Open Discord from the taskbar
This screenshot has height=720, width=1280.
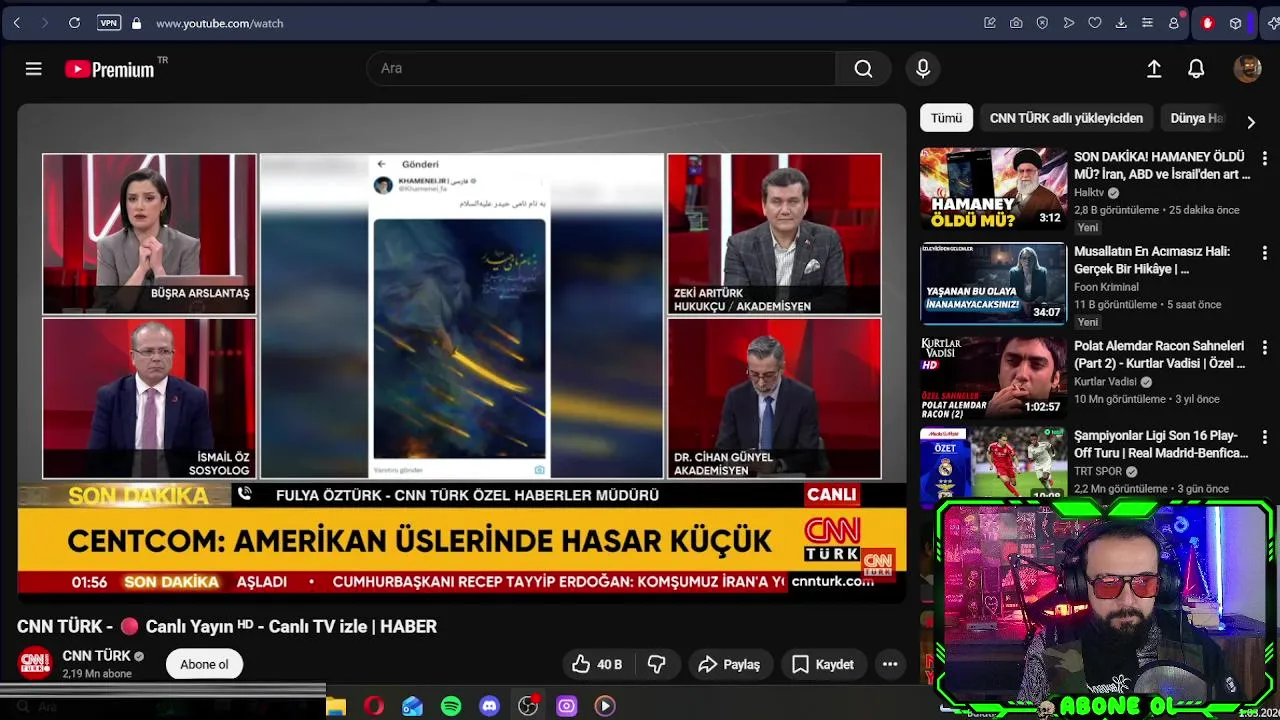(489, 706)
